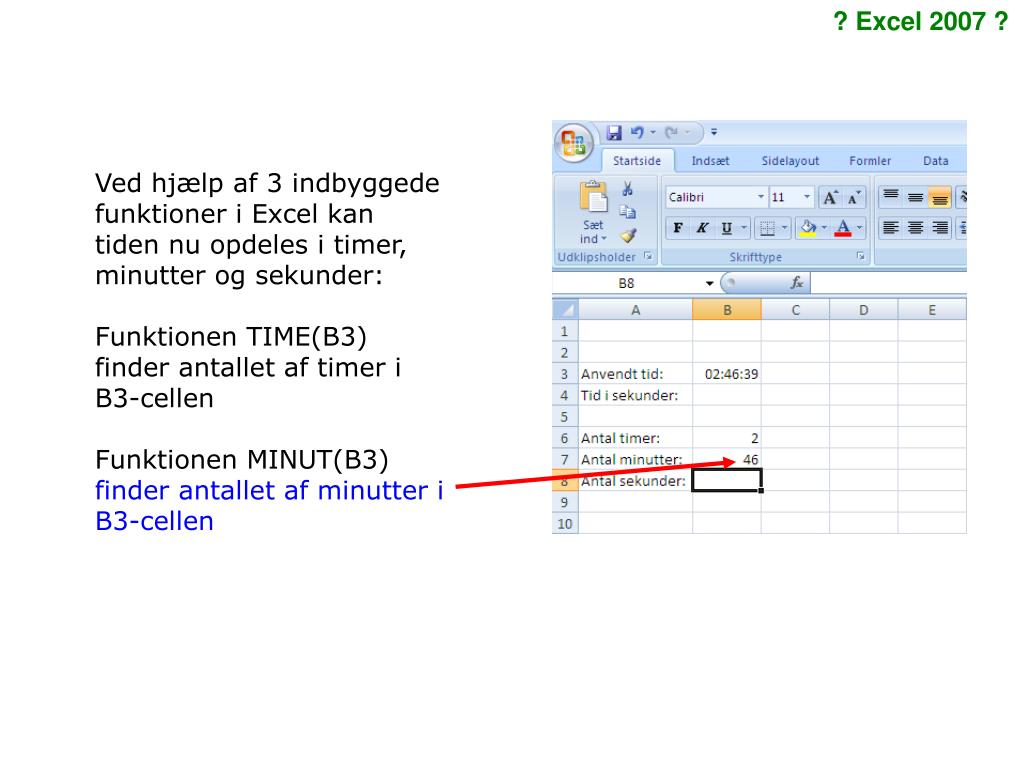Toggle highlighted bottom align button
This screenshot has height=768, width=1024.
940,197
